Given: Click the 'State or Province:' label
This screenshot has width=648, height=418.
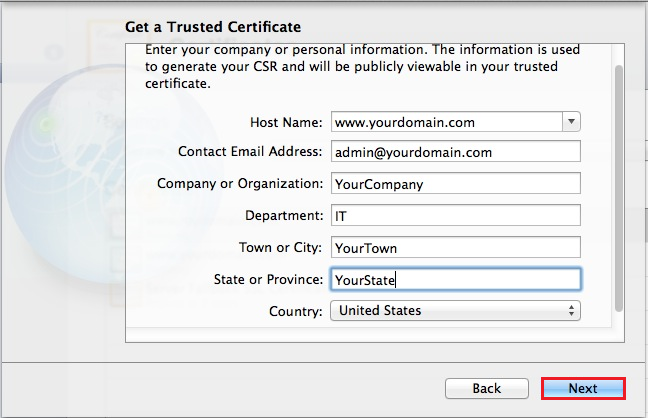Looking at the screenshot, I should tap(268, 280).
